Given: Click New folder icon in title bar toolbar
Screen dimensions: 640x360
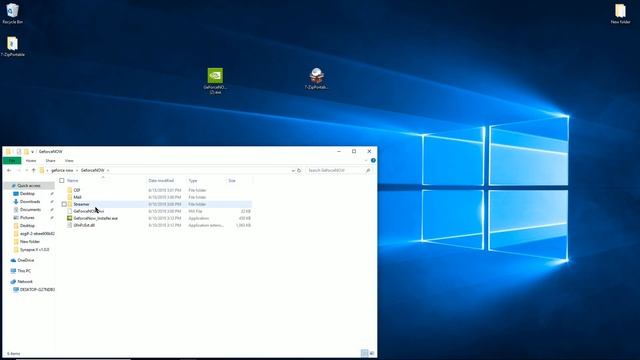Looking at the screenshot, I should click(x=26, y=151).
